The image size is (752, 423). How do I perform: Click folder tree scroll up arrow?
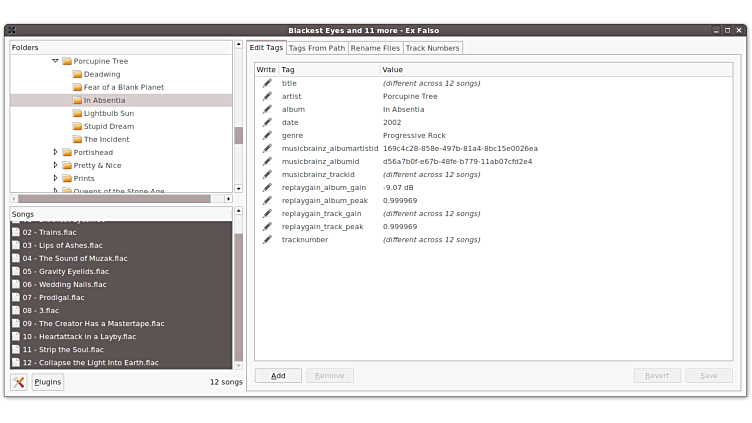coord(238,44)
